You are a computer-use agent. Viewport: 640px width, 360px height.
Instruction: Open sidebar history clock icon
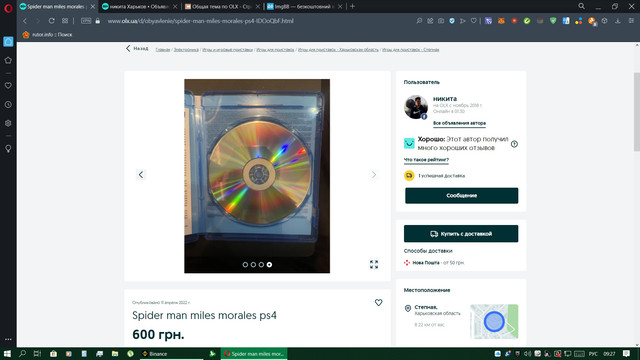(x=8, y=105)
